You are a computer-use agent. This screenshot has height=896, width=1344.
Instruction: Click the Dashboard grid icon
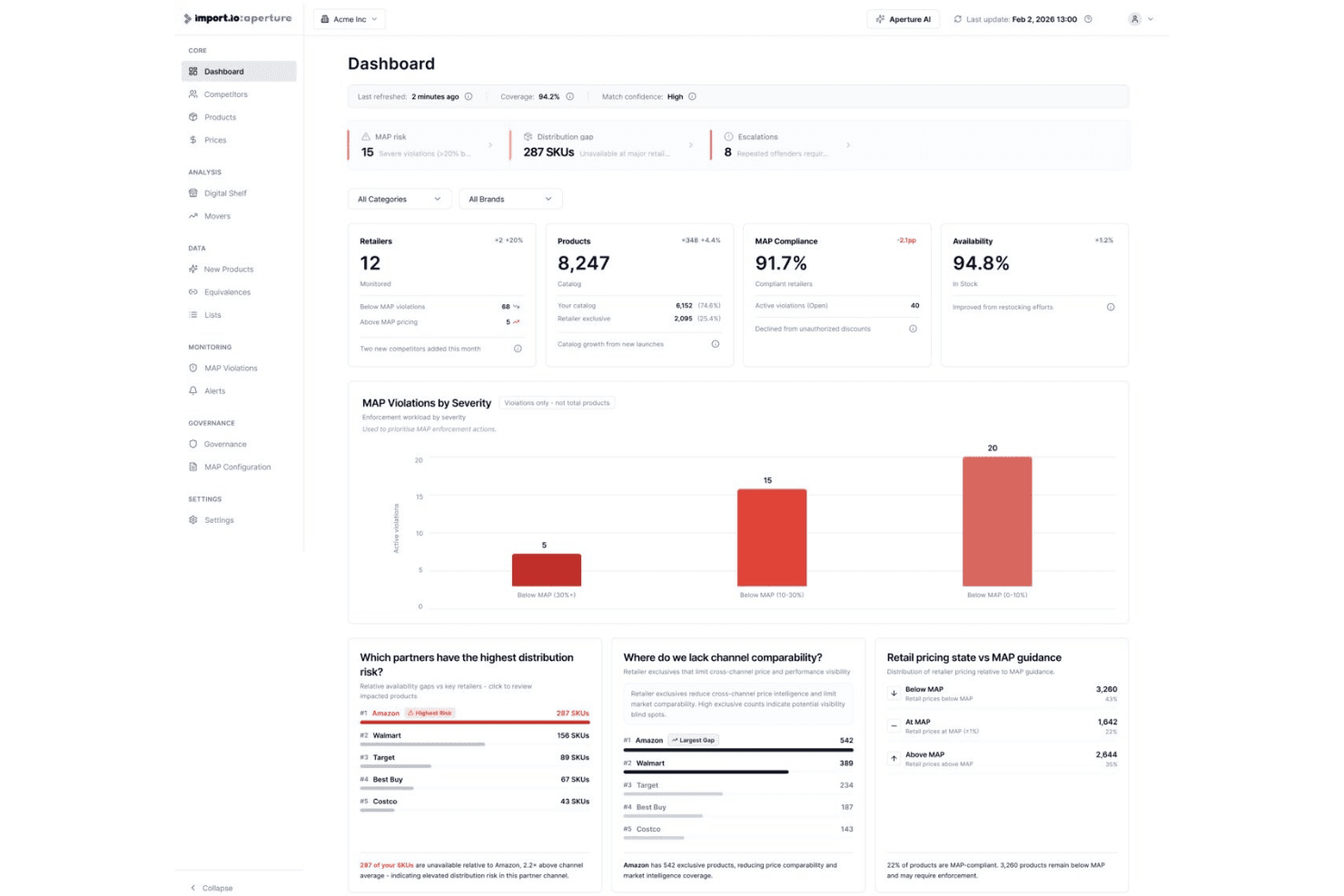click(193, 72)
